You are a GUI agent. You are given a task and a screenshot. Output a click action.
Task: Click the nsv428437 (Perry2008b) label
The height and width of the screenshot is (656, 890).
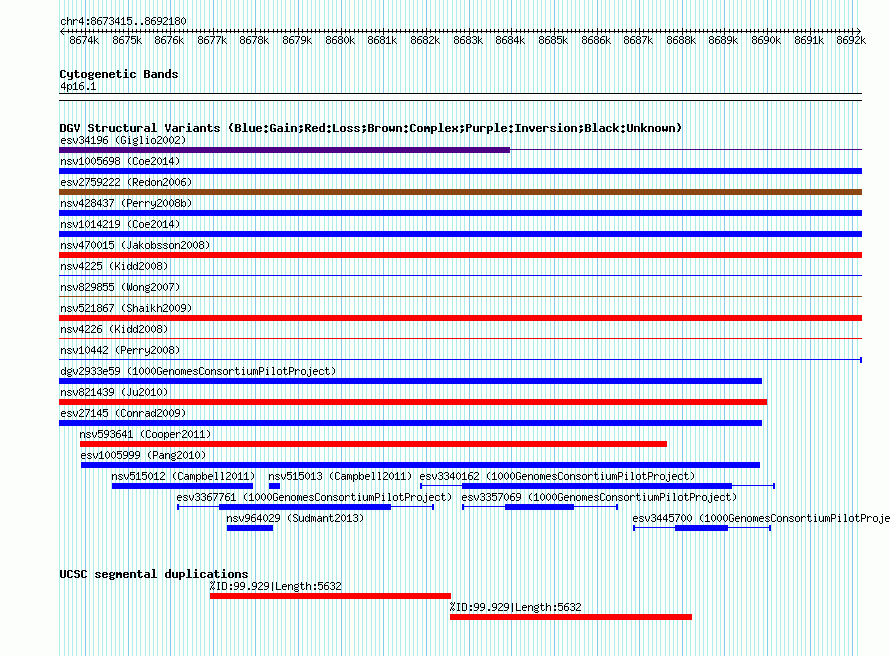point(126,203)
